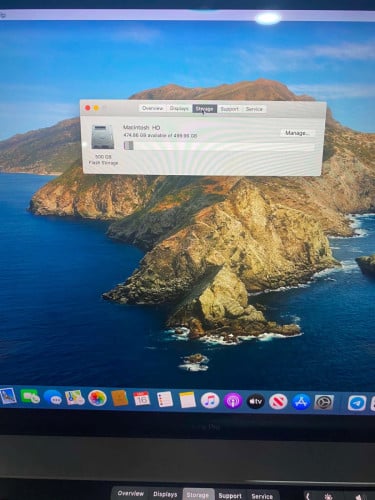
Task: Open App Store from the Dock
Action: 301,402
